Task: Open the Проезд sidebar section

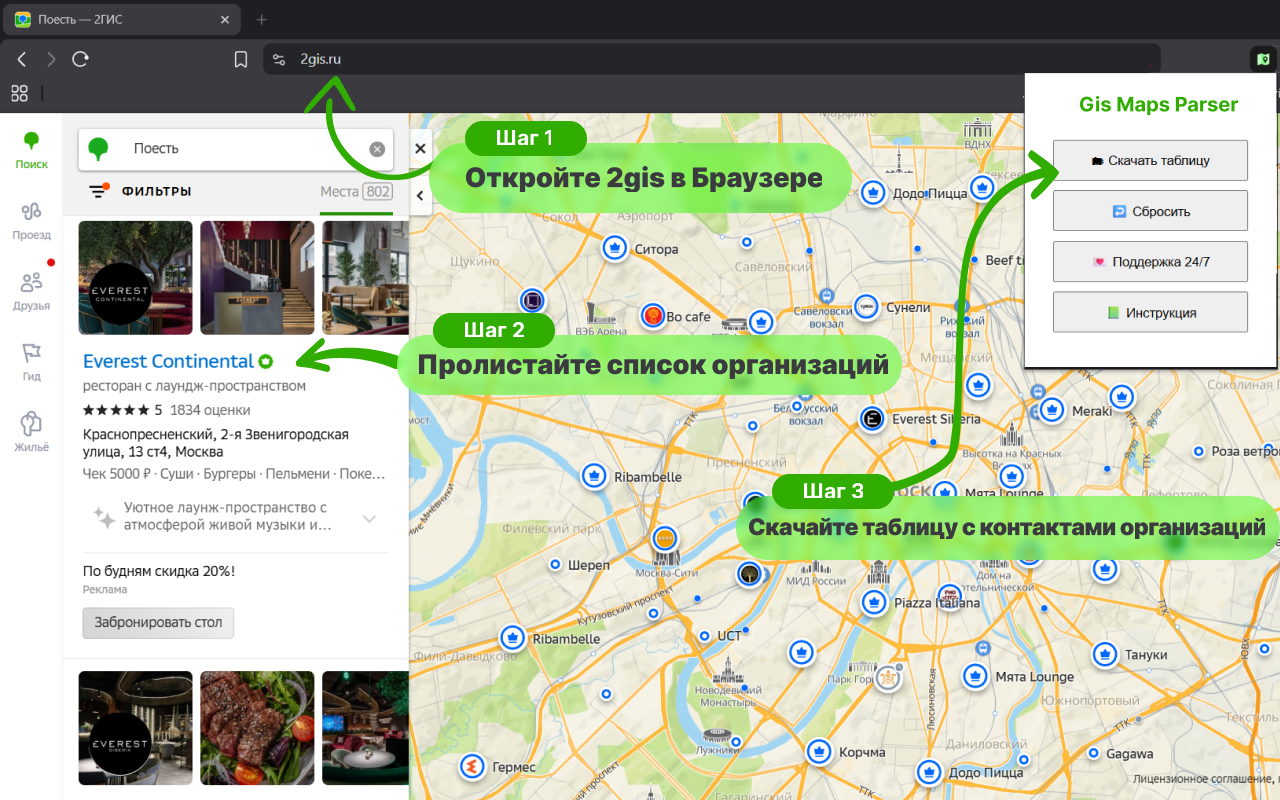Action: (x=31, y=221)
